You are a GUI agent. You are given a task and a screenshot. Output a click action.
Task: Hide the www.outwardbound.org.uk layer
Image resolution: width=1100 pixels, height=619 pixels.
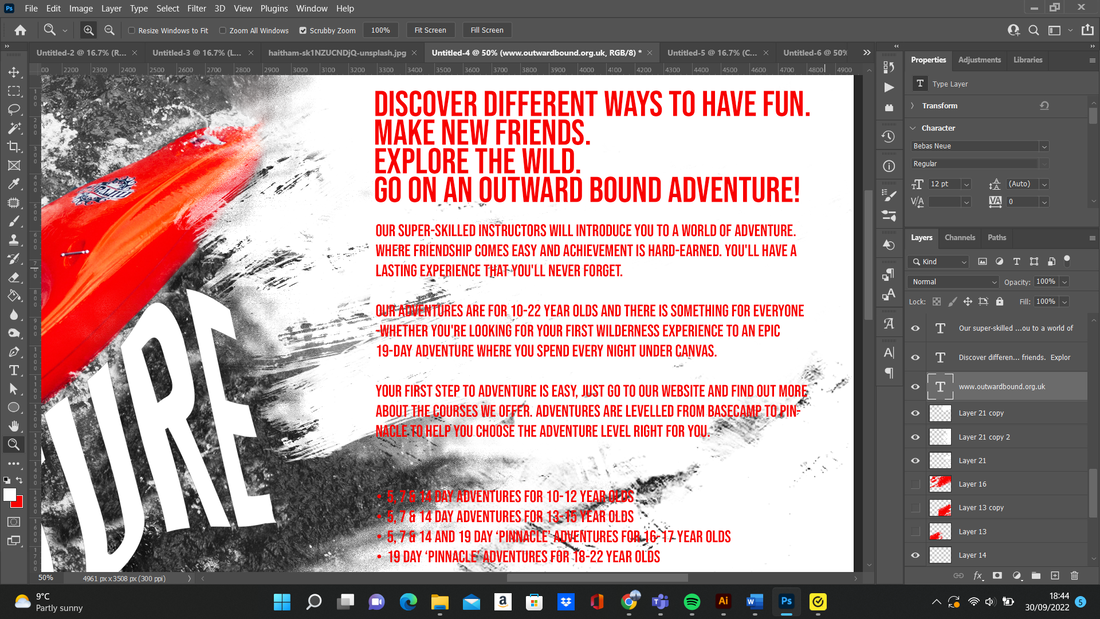(x=915, y=387)
